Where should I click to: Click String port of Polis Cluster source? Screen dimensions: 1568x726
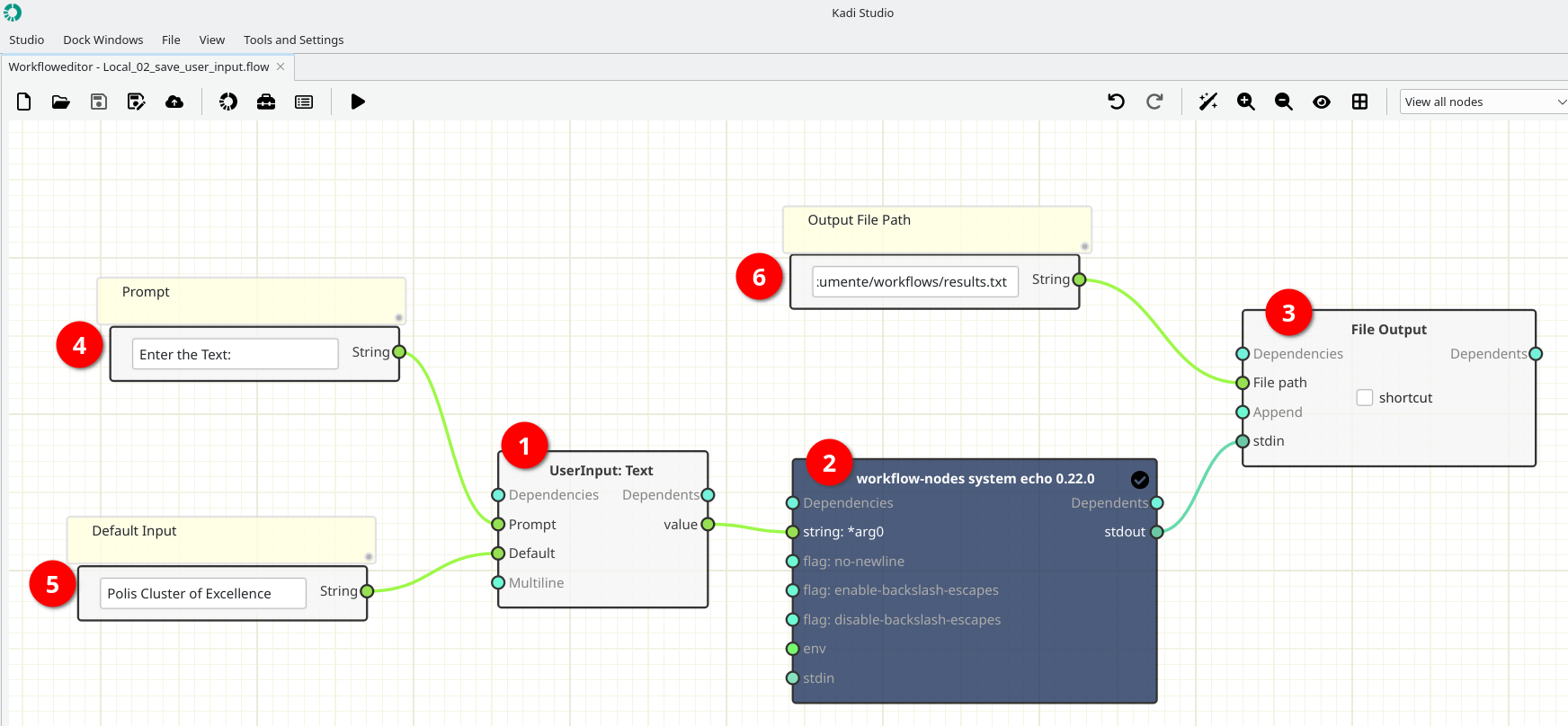[367, 591]
